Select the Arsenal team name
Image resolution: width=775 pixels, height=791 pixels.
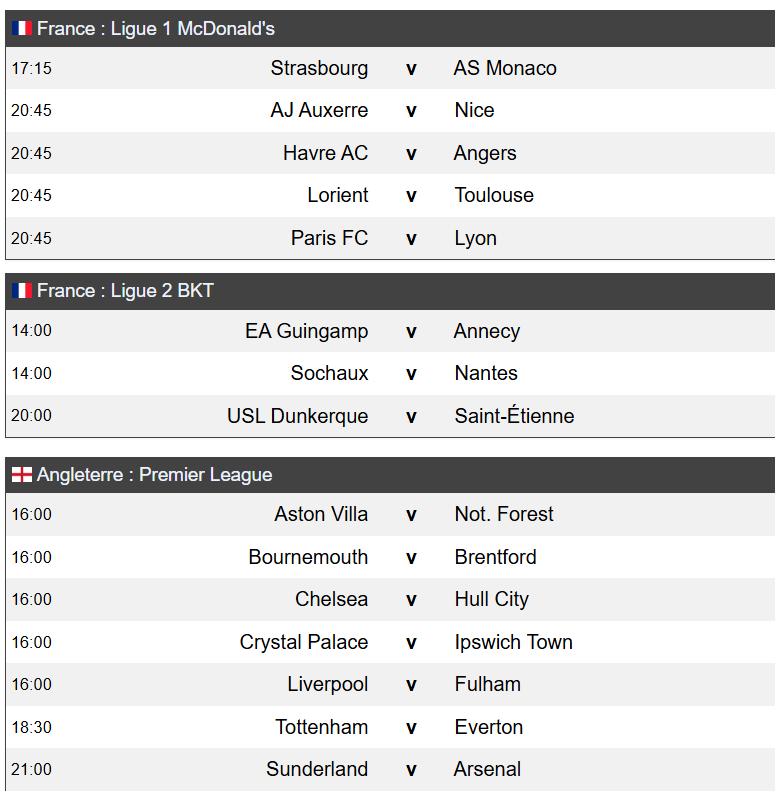click(x=487, y=769)
